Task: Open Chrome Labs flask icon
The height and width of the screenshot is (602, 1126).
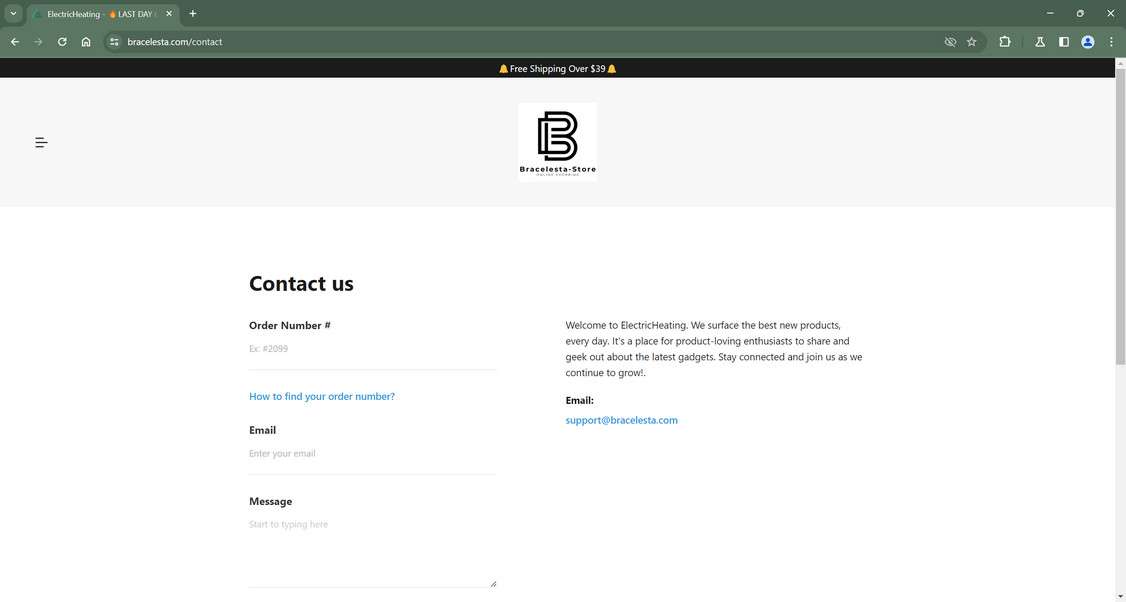Action: pos(1040,42)
